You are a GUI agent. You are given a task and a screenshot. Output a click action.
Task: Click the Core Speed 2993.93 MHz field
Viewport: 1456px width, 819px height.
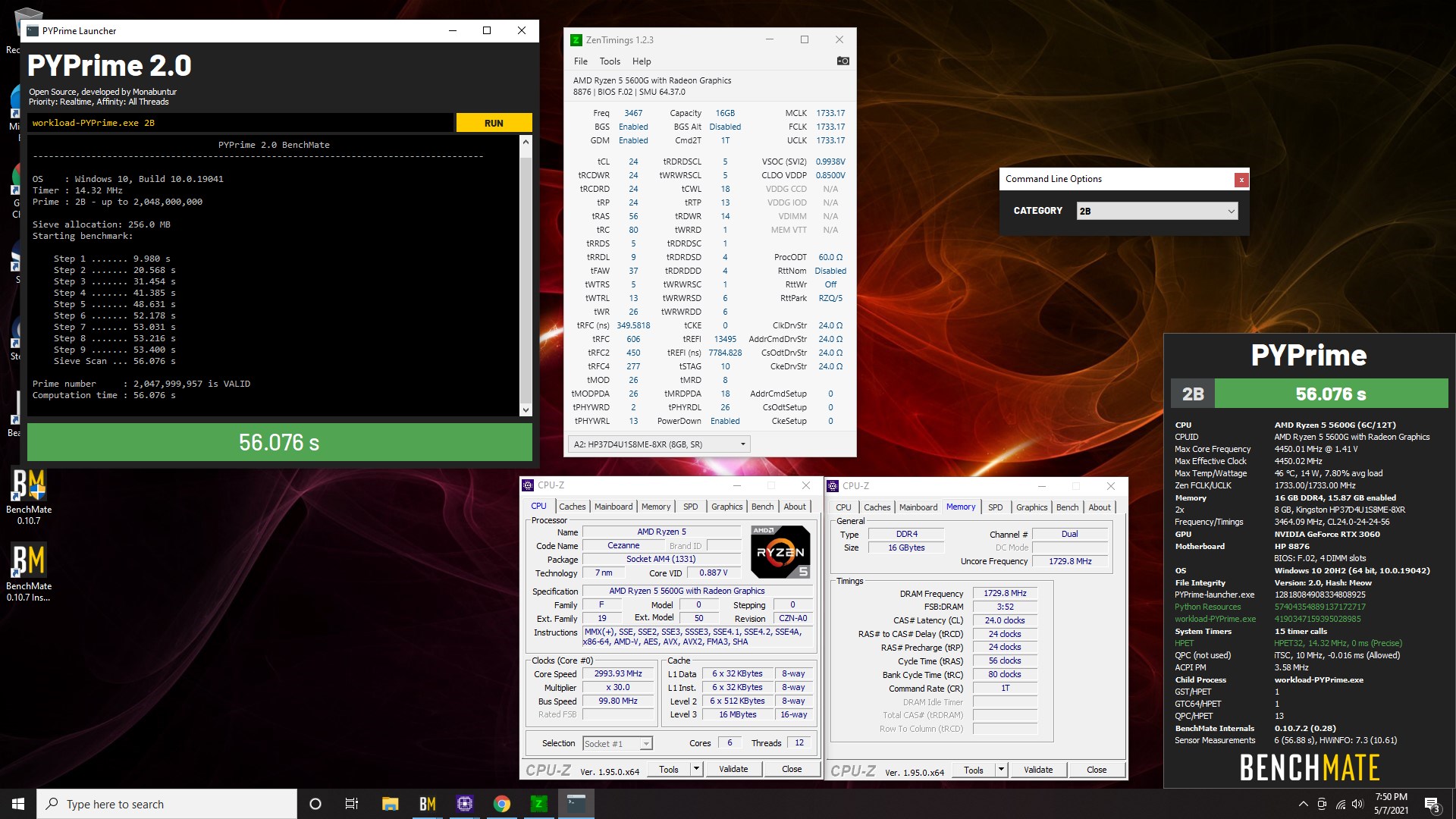618,674
